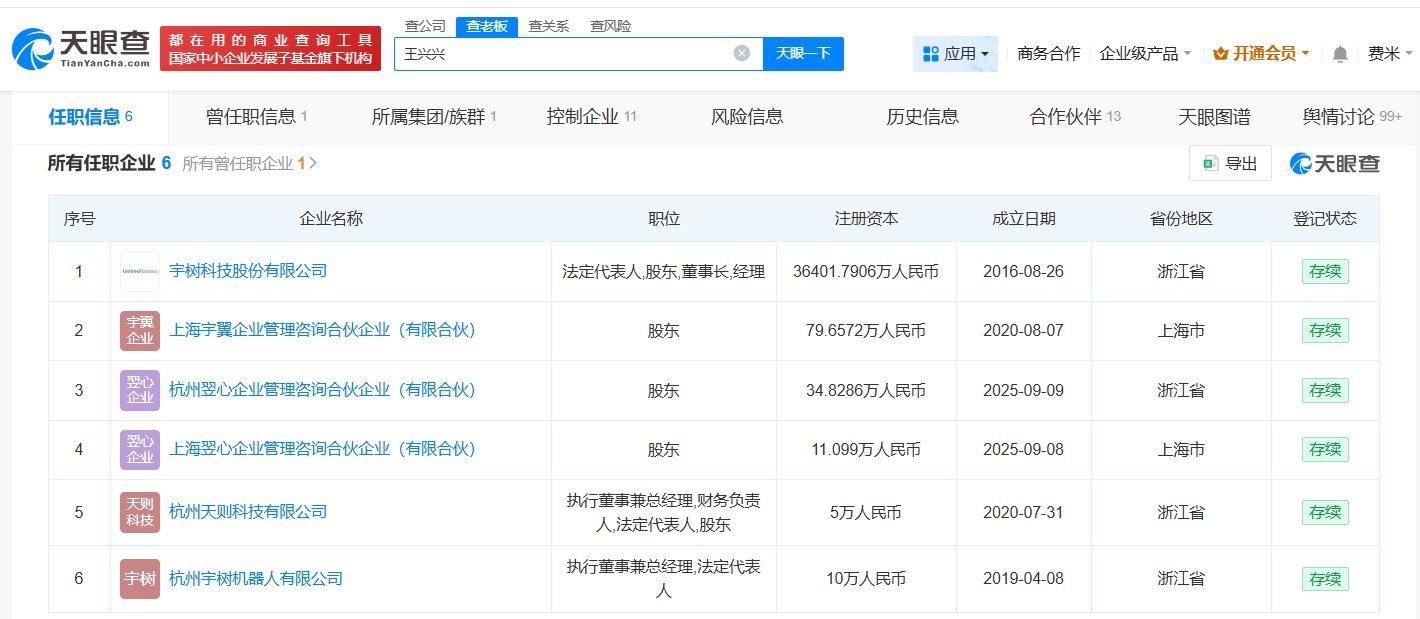The height and width of the screenshot is (619, 1420).
Task: Open 宇树科技股份有限公司 company link
Action: click(x=248, y=271)
